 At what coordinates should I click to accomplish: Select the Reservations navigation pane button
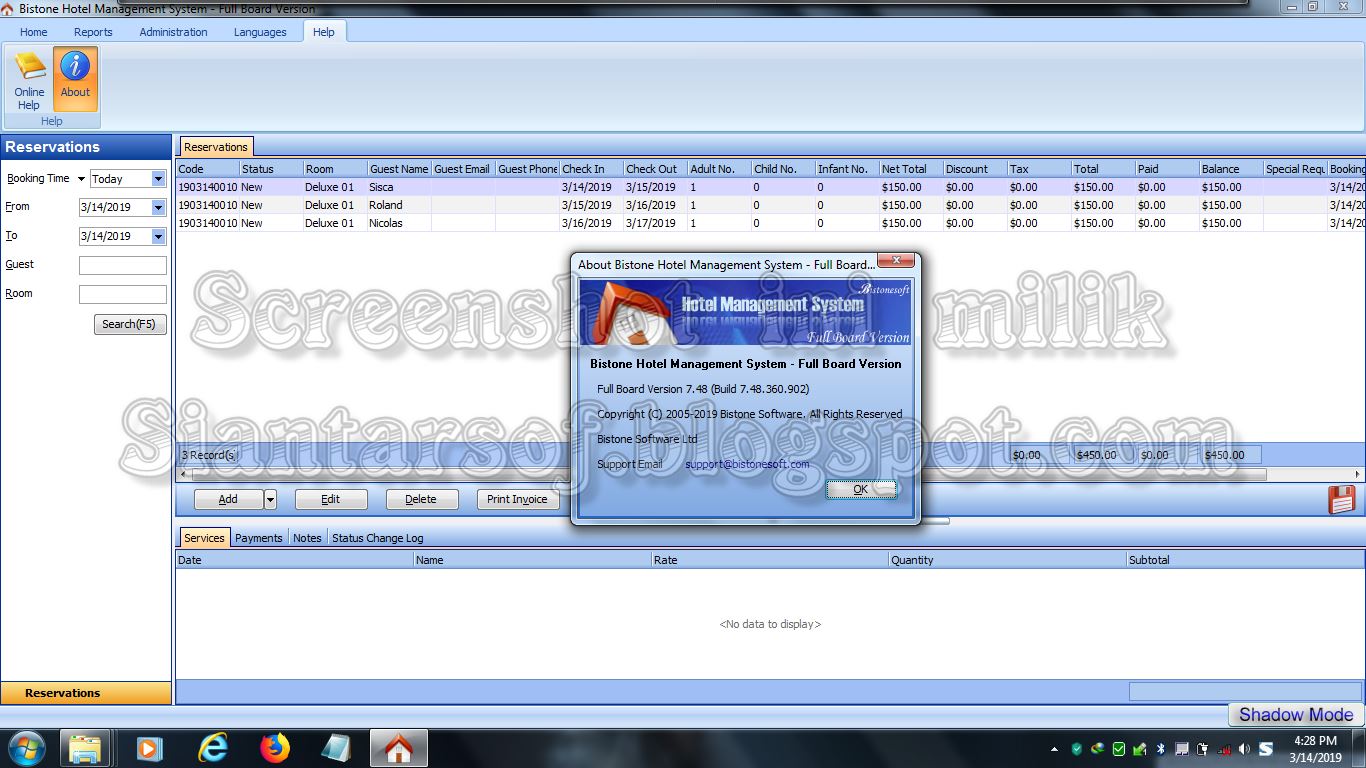(x=86, y=693)
